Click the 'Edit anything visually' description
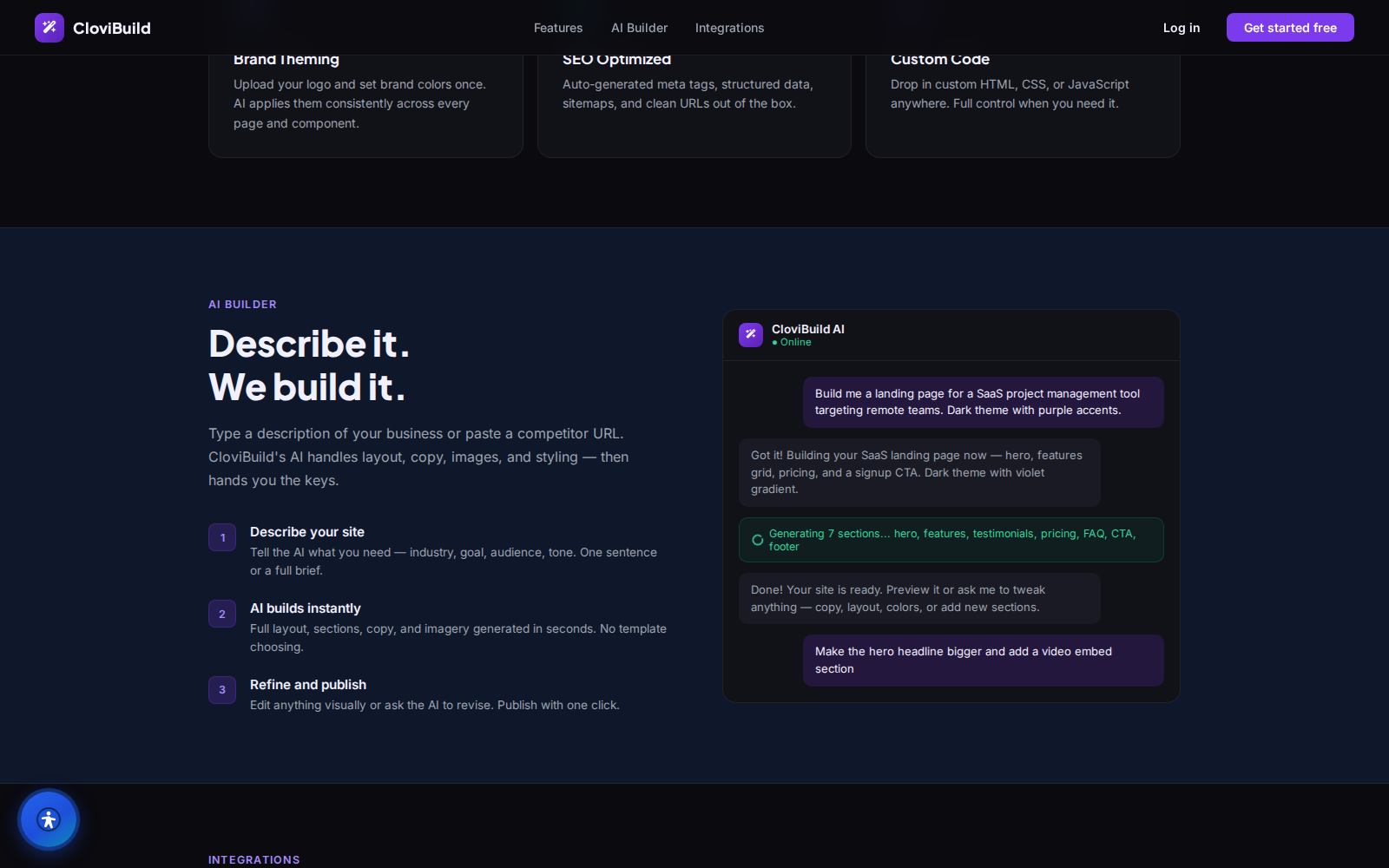 [435, 705]
